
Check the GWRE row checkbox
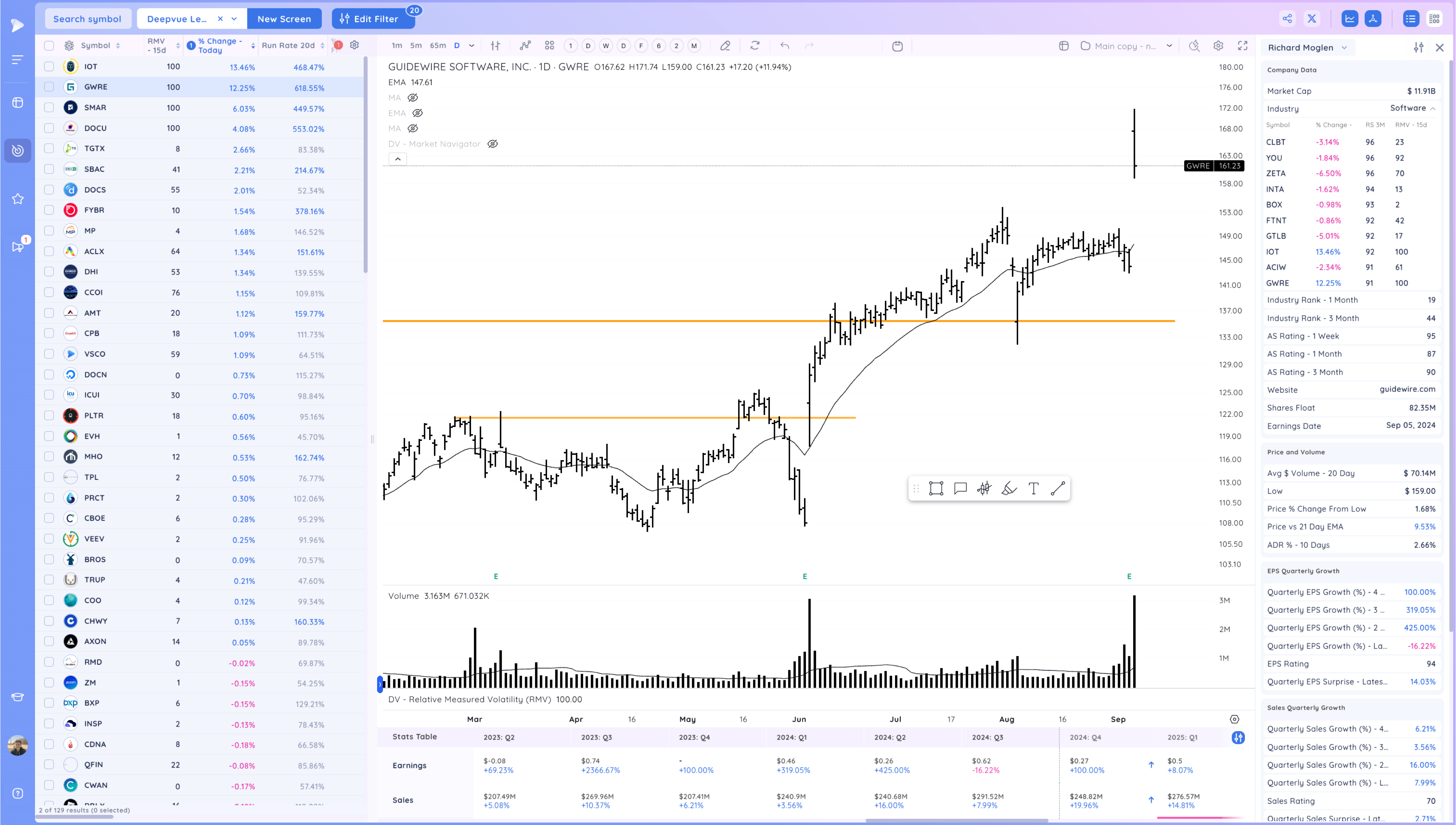pyautogui.click(x=49, y=87)
